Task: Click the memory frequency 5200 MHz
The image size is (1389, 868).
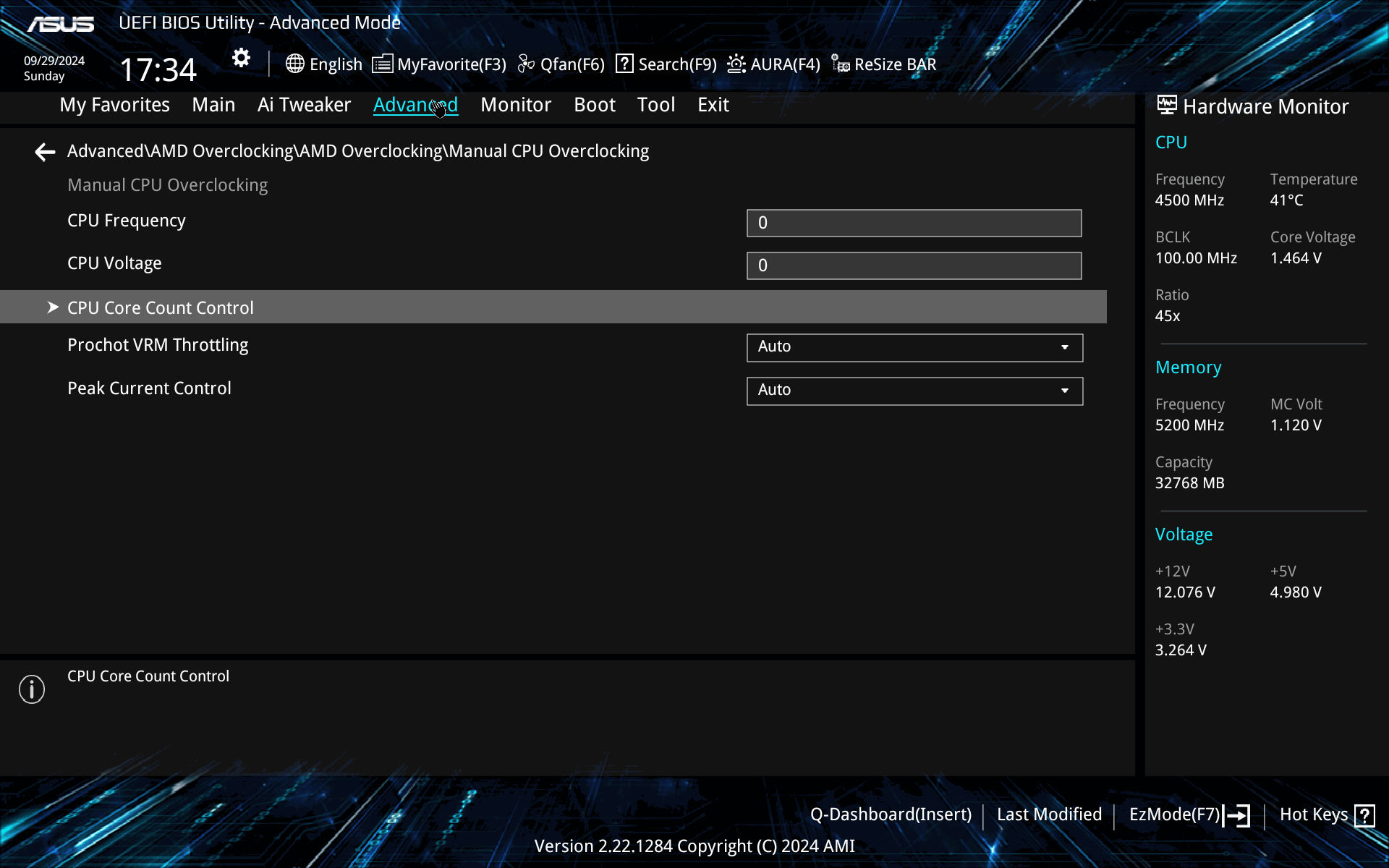Action: pyautogui.click(x=1189, y=425)
